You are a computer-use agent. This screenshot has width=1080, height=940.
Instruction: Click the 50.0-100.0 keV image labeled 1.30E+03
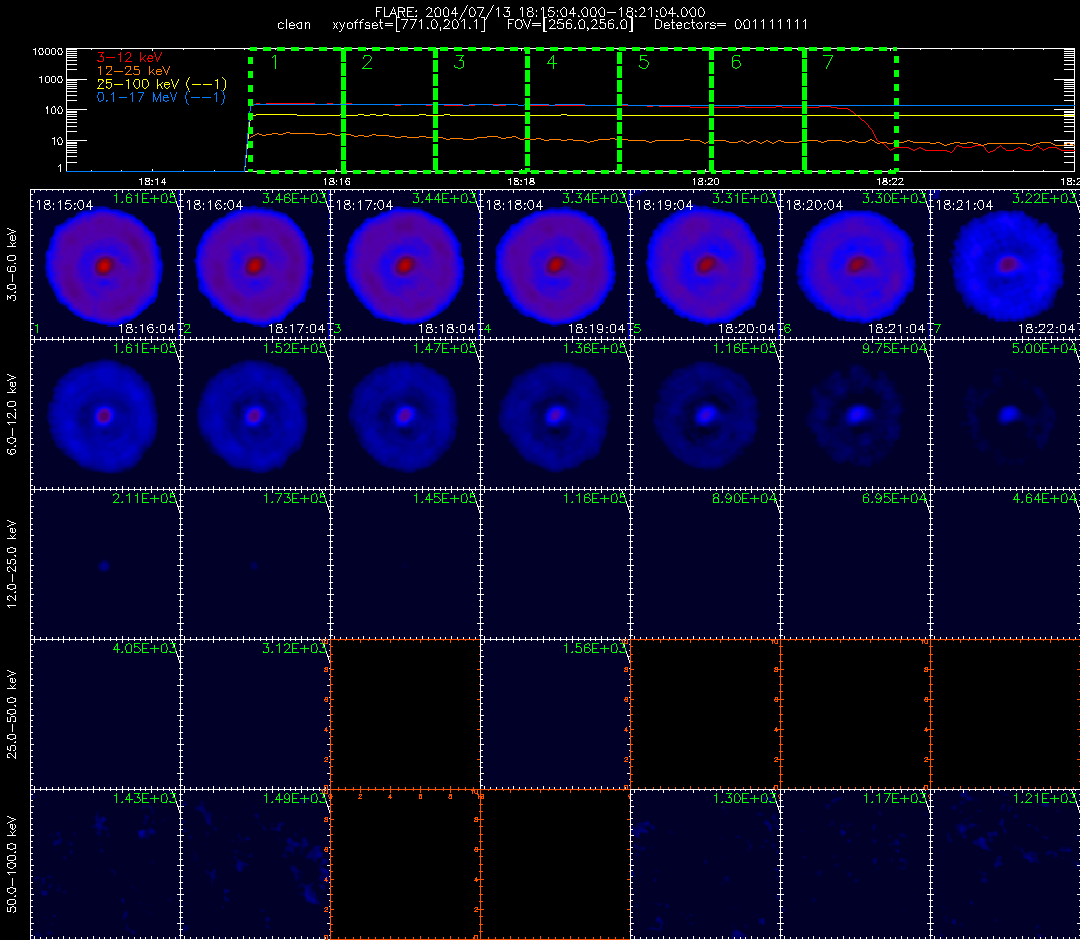pos(706,865)
